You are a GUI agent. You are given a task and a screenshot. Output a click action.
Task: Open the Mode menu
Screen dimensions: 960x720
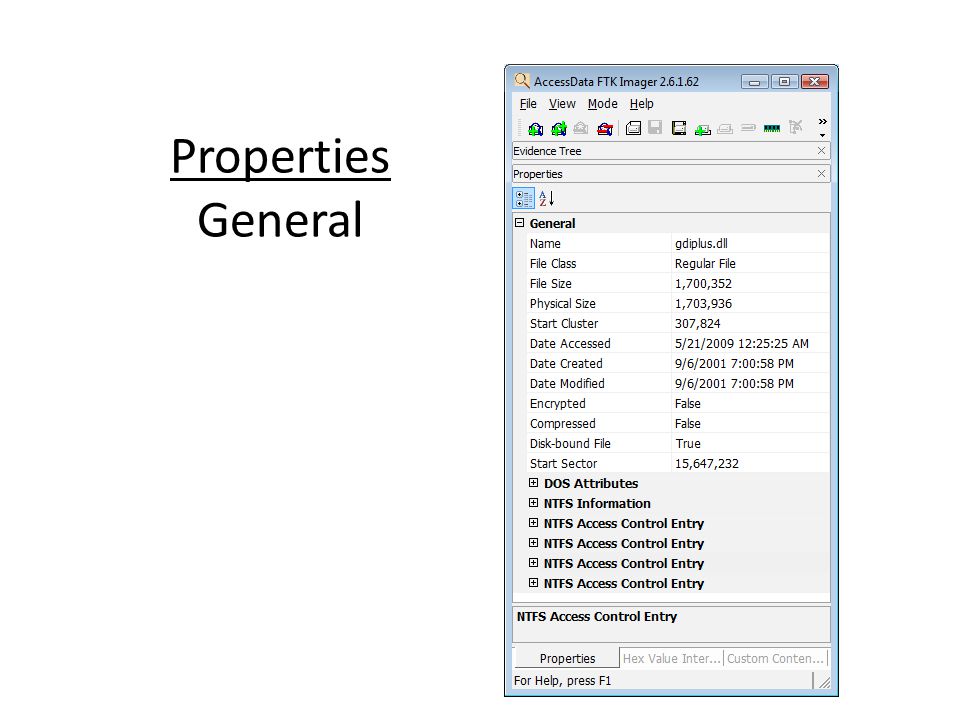pyautogui.click(x=602, y=104)
